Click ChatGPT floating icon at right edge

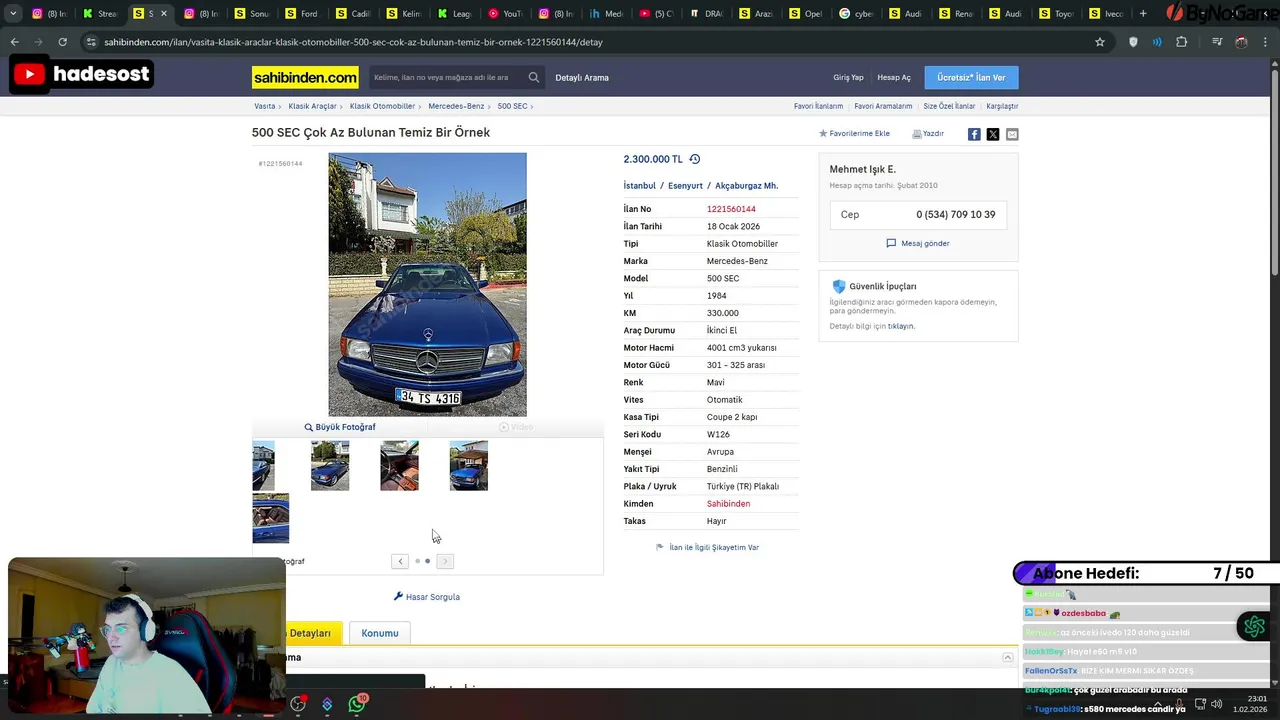[1254, 627]
